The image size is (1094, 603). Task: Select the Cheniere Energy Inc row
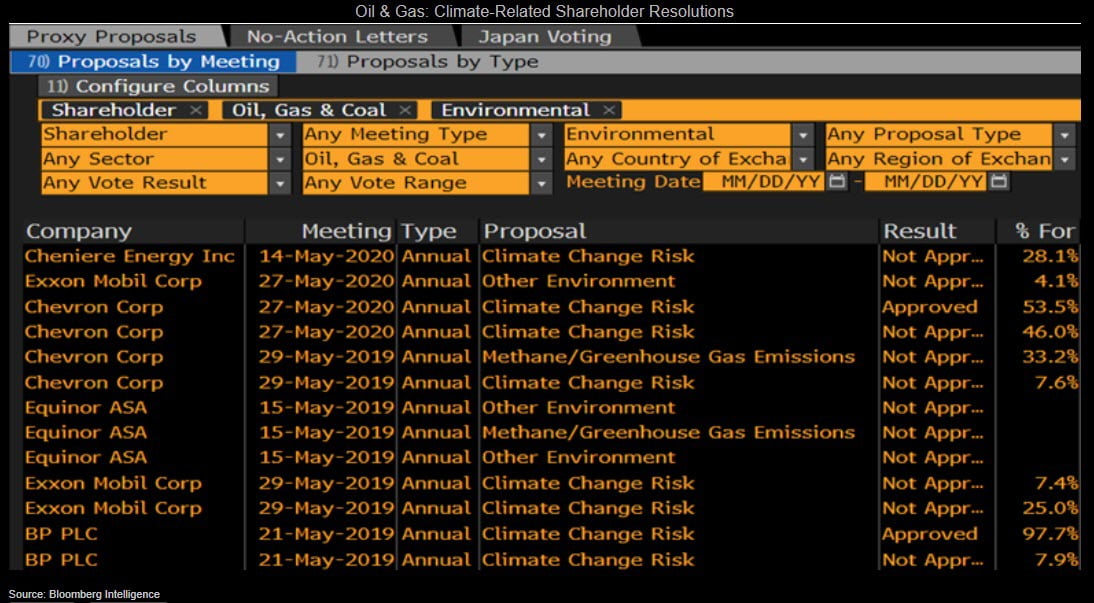(x=551, y=256)
